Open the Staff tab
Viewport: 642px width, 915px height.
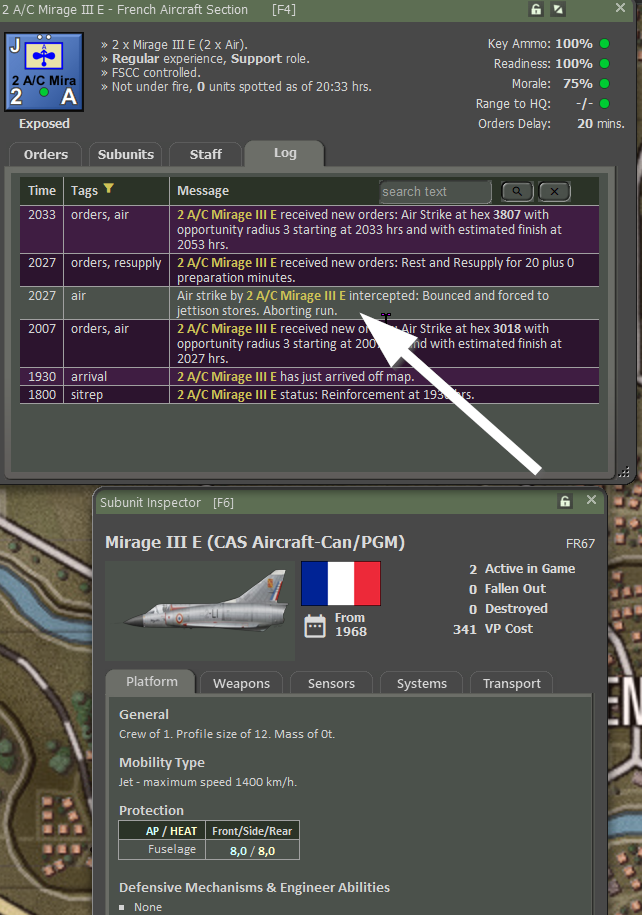tap(205, 155)
